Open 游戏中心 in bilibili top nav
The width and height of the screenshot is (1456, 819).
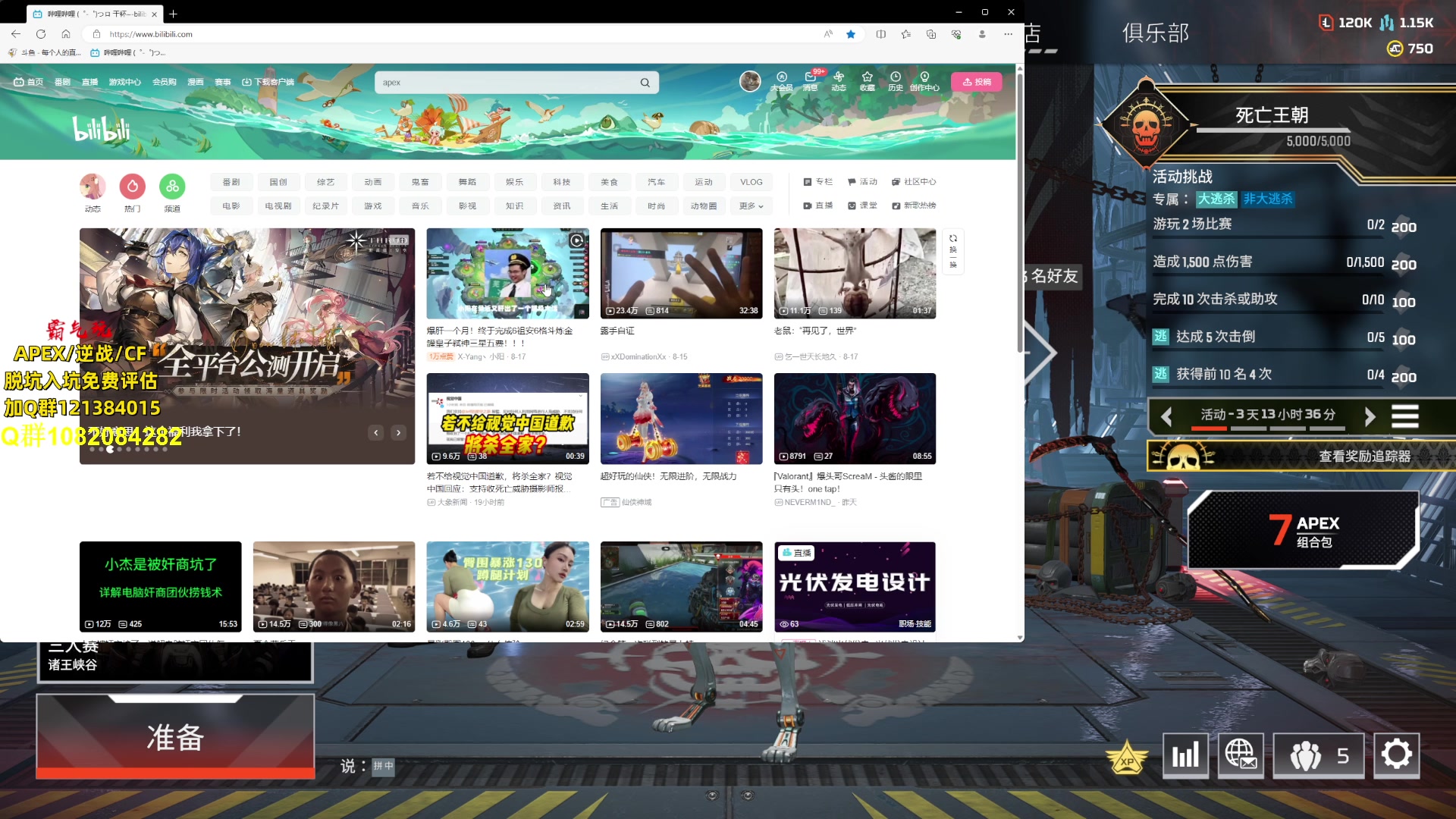[124, 82]
